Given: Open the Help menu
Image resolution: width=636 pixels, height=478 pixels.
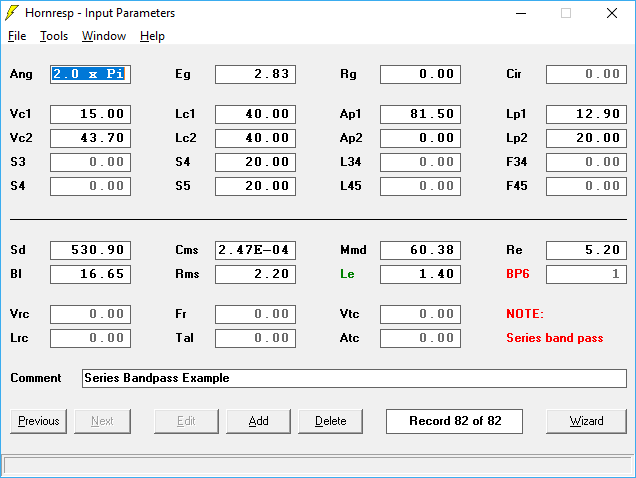Looking at the screenshot, I should coord(153,36).
